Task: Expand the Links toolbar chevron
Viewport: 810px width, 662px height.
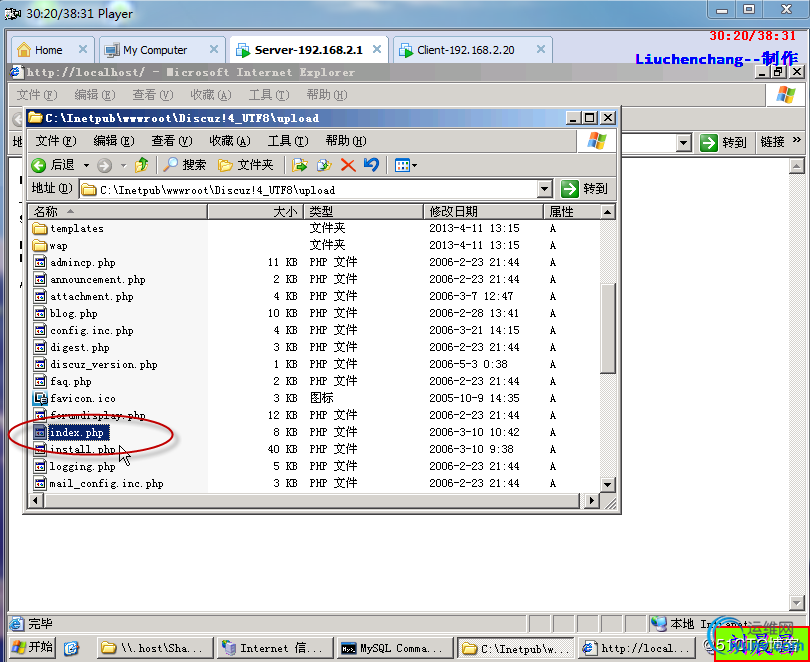Action: tap(796, 140)
